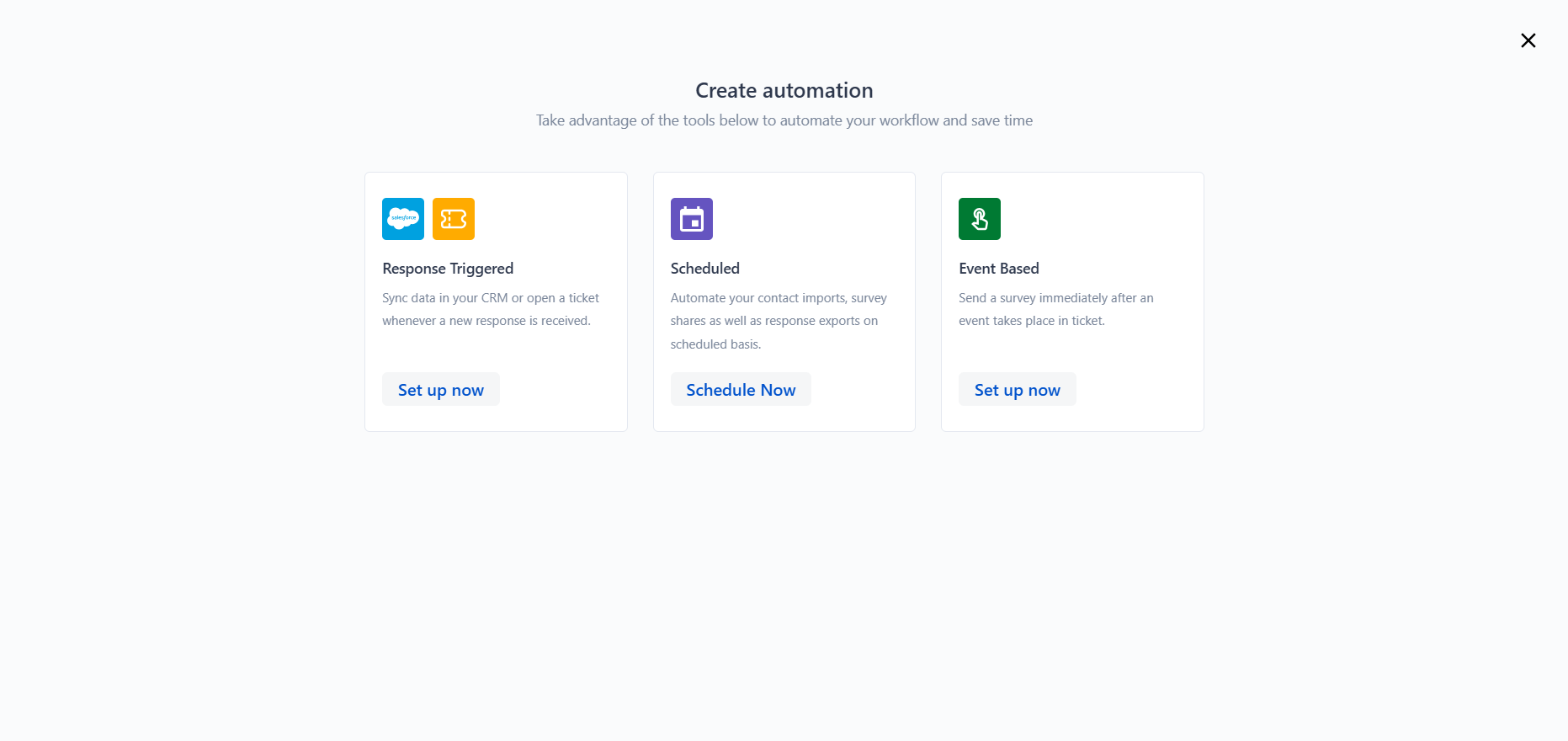The height and width of the screenshot is (741, 1568).
Task: Click the purple calendar Scheduled icon
Action: pyautogui.click(x=691, y=219)
